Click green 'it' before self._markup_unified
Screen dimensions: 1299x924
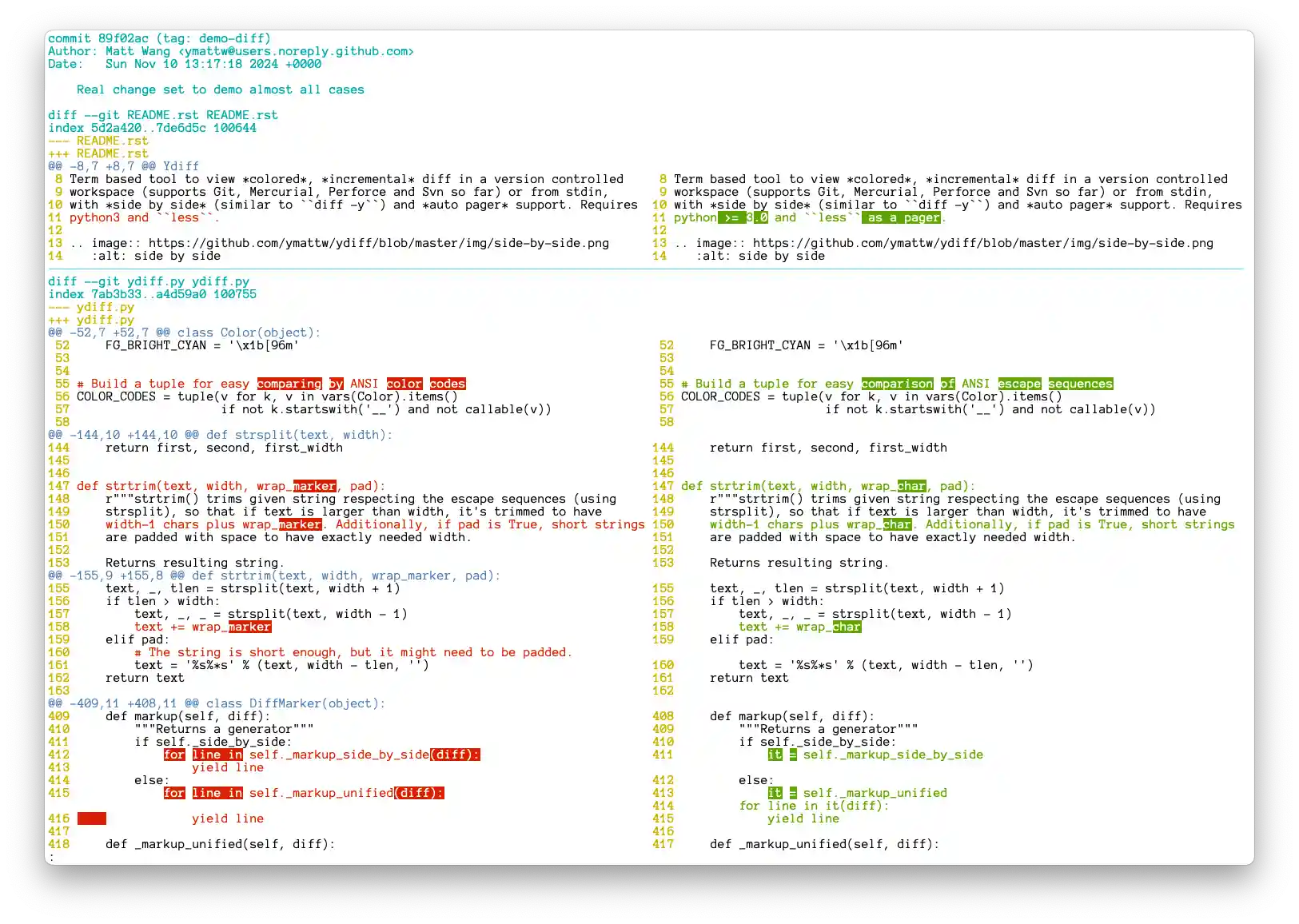(775, 793)
